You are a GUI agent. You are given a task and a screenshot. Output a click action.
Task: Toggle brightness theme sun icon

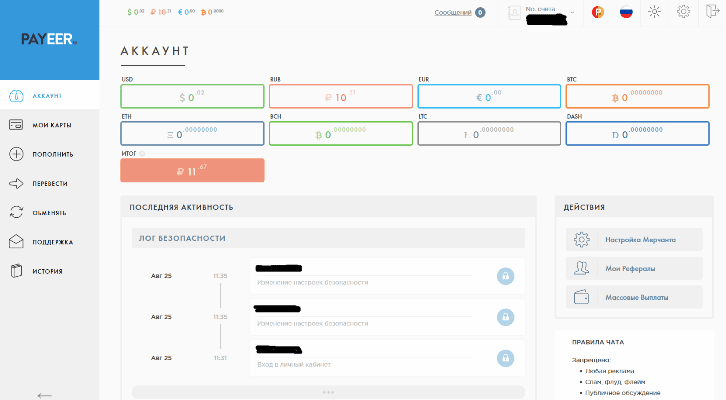(x=654, y=12)
